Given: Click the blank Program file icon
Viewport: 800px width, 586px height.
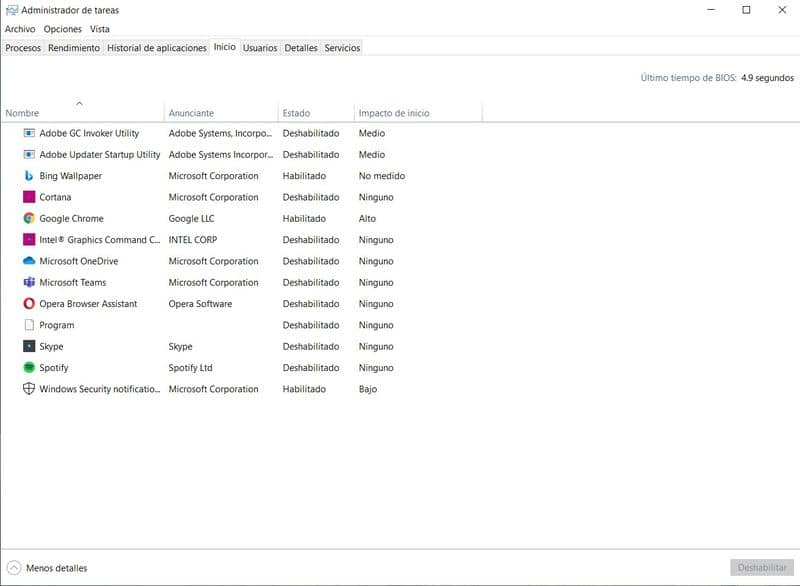Looking at the screenshot, I should click(29, 325).
